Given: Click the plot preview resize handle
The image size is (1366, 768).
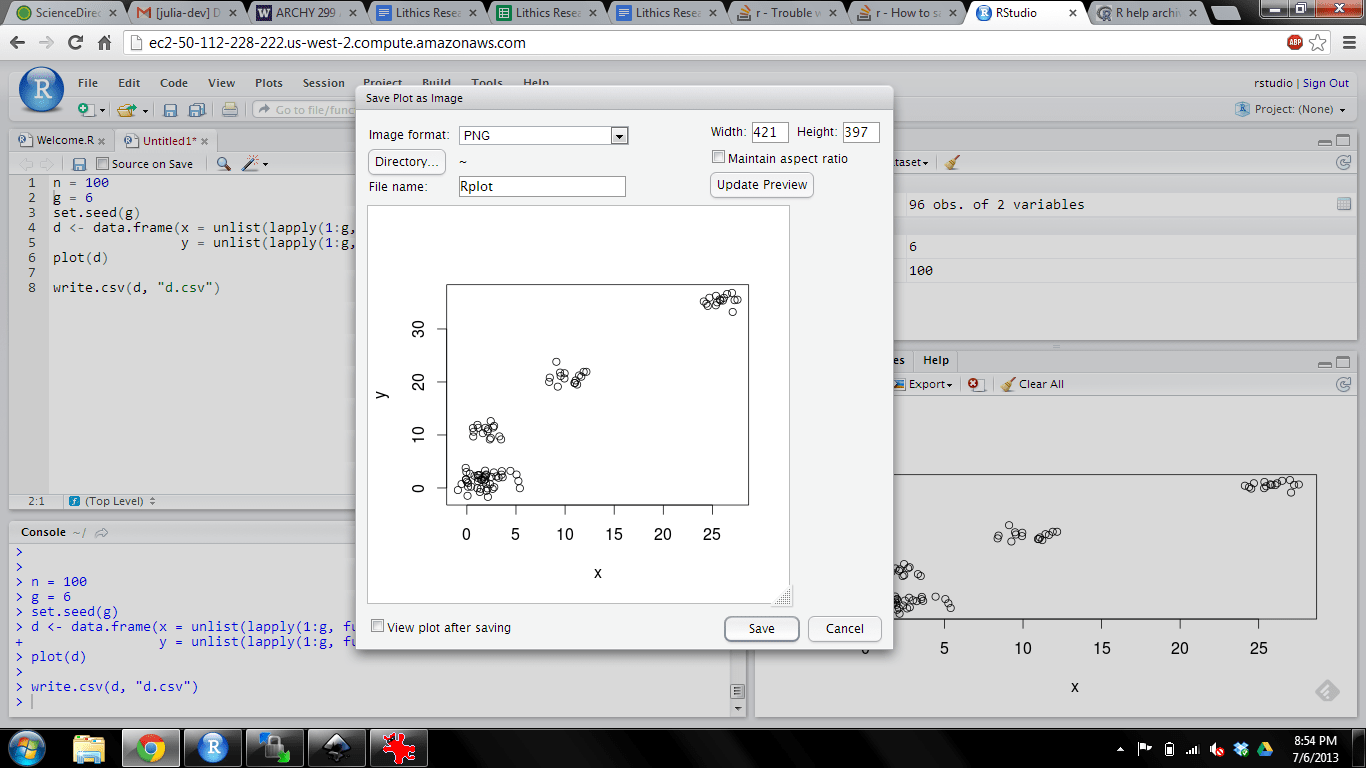Looking at the screenshot, I should coord(782,596).
